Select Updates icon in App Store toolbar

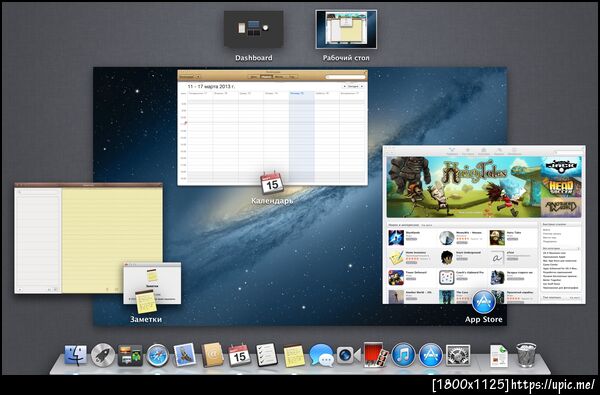tap(515, 150)
